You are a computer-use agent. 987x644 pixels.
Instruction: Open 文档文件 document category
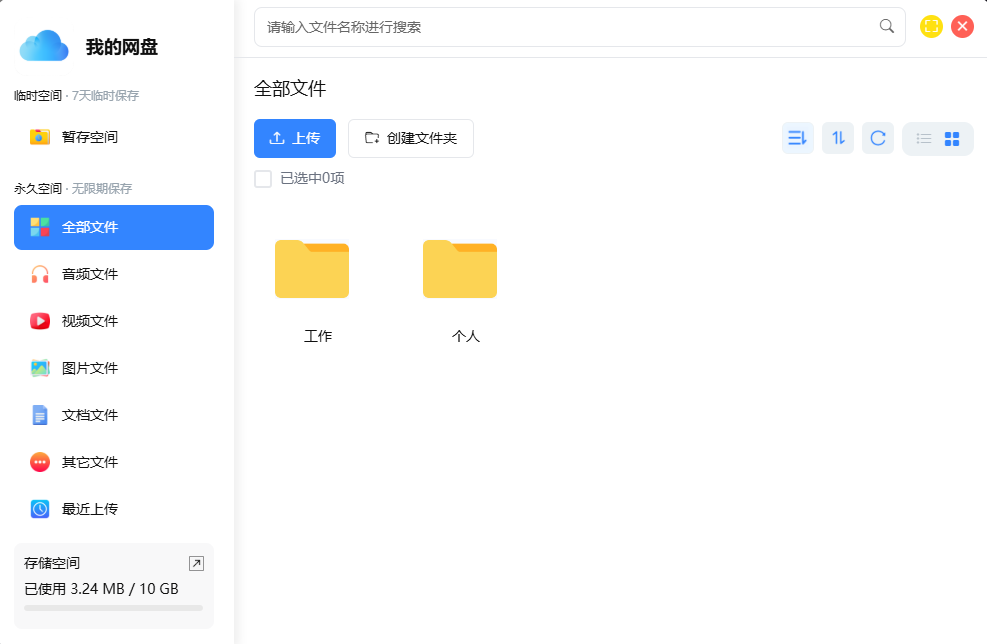[x=89, y=415]
